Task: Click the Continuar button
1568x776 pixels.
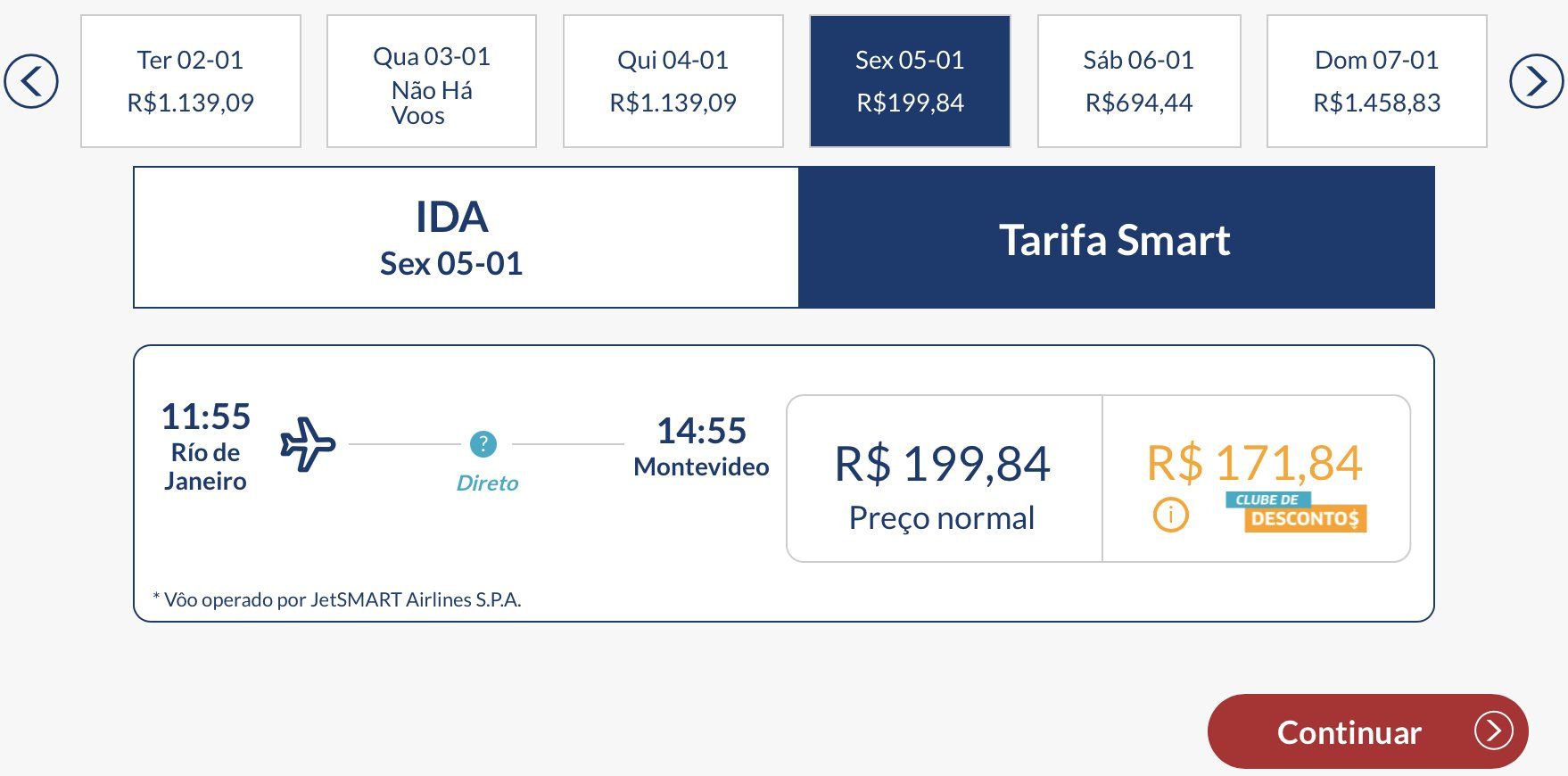Action: [x=1368, y=731]
